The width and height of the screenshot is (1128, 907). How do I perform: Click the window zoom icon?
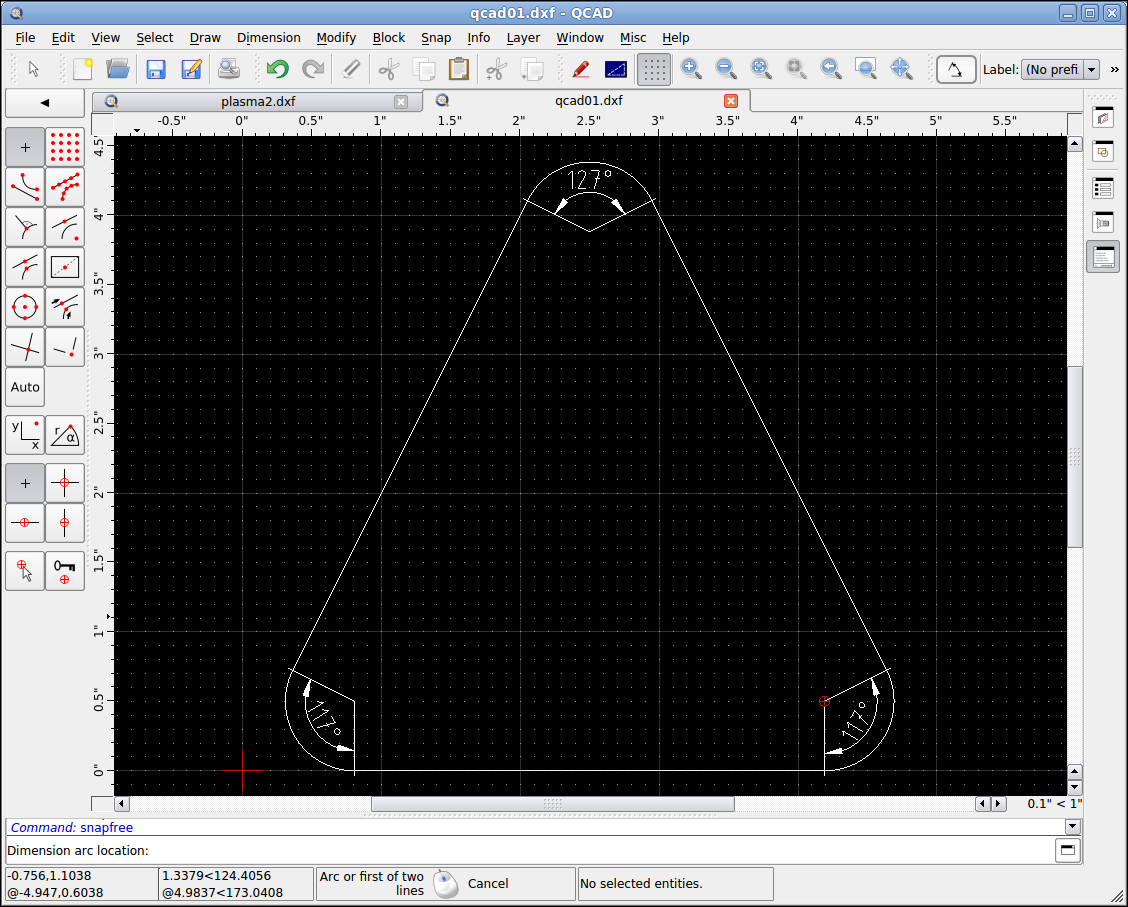click(866, 69)
